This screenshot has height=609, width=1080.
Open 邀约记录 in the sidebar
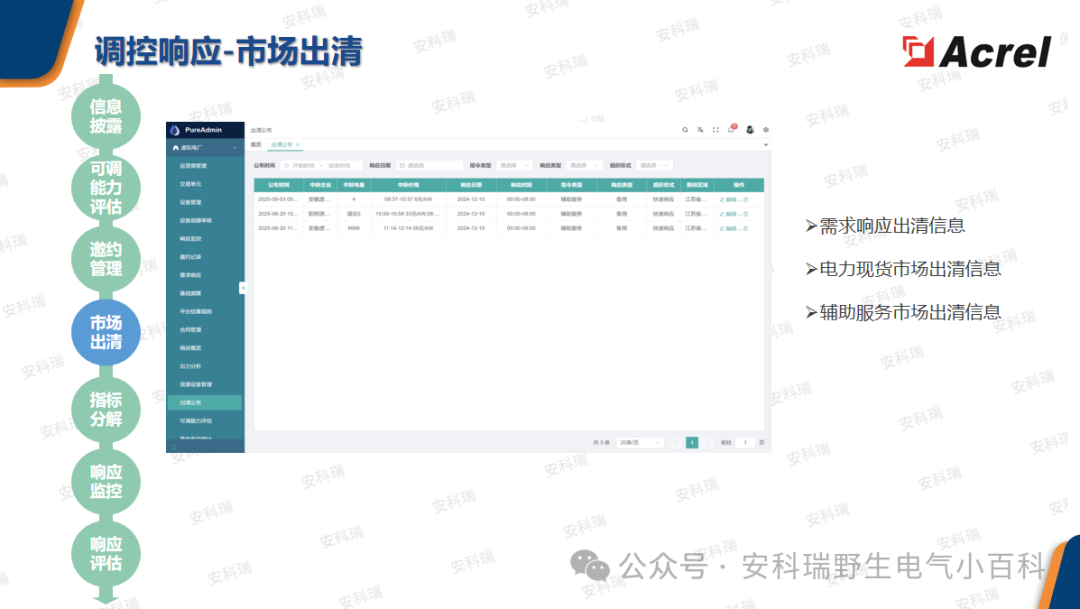(x=191, y=257)
